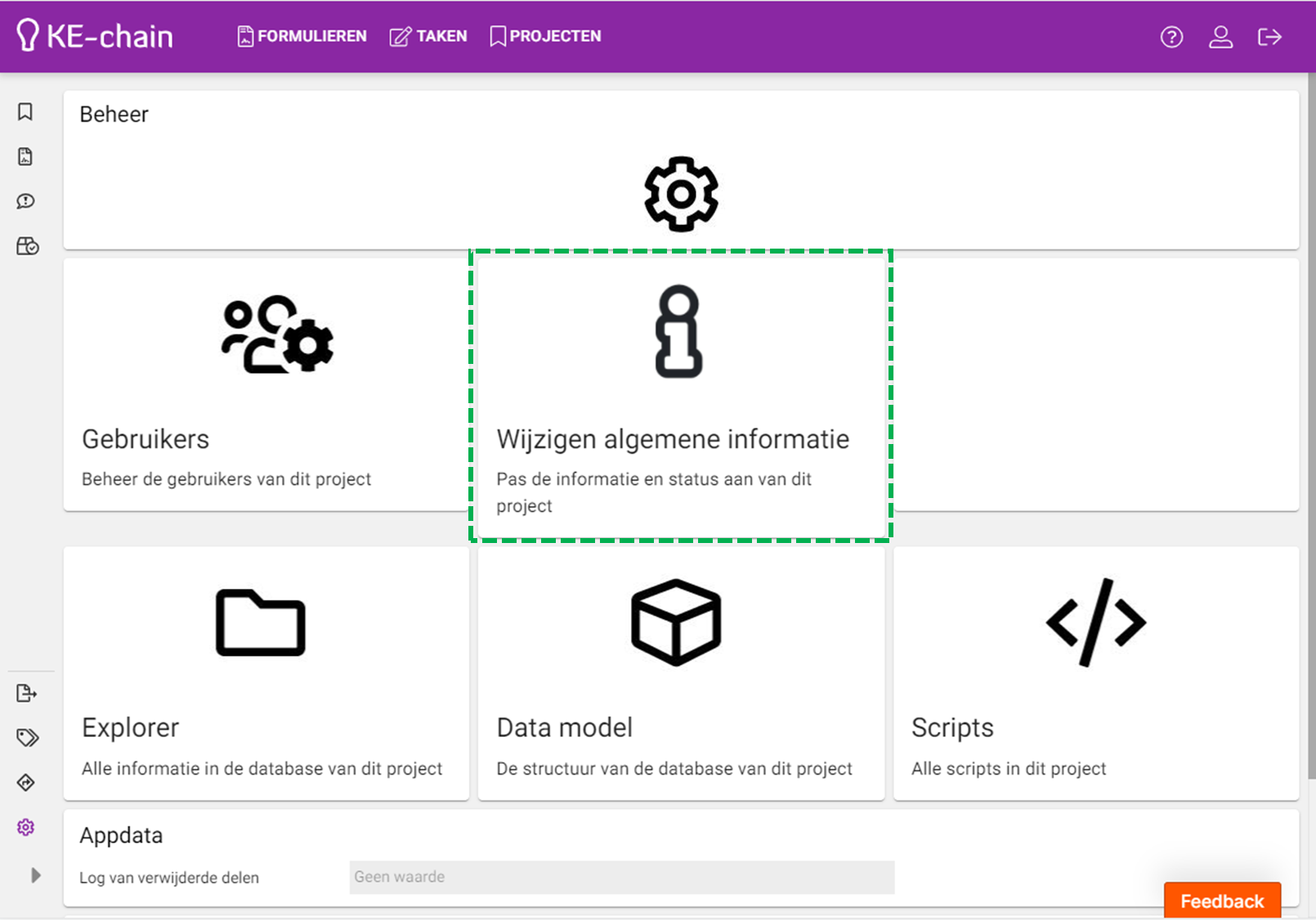This screenshot has height=920, width=1316.
Task: Click the Log van verwijderde delen field
Action: (621, 877)
